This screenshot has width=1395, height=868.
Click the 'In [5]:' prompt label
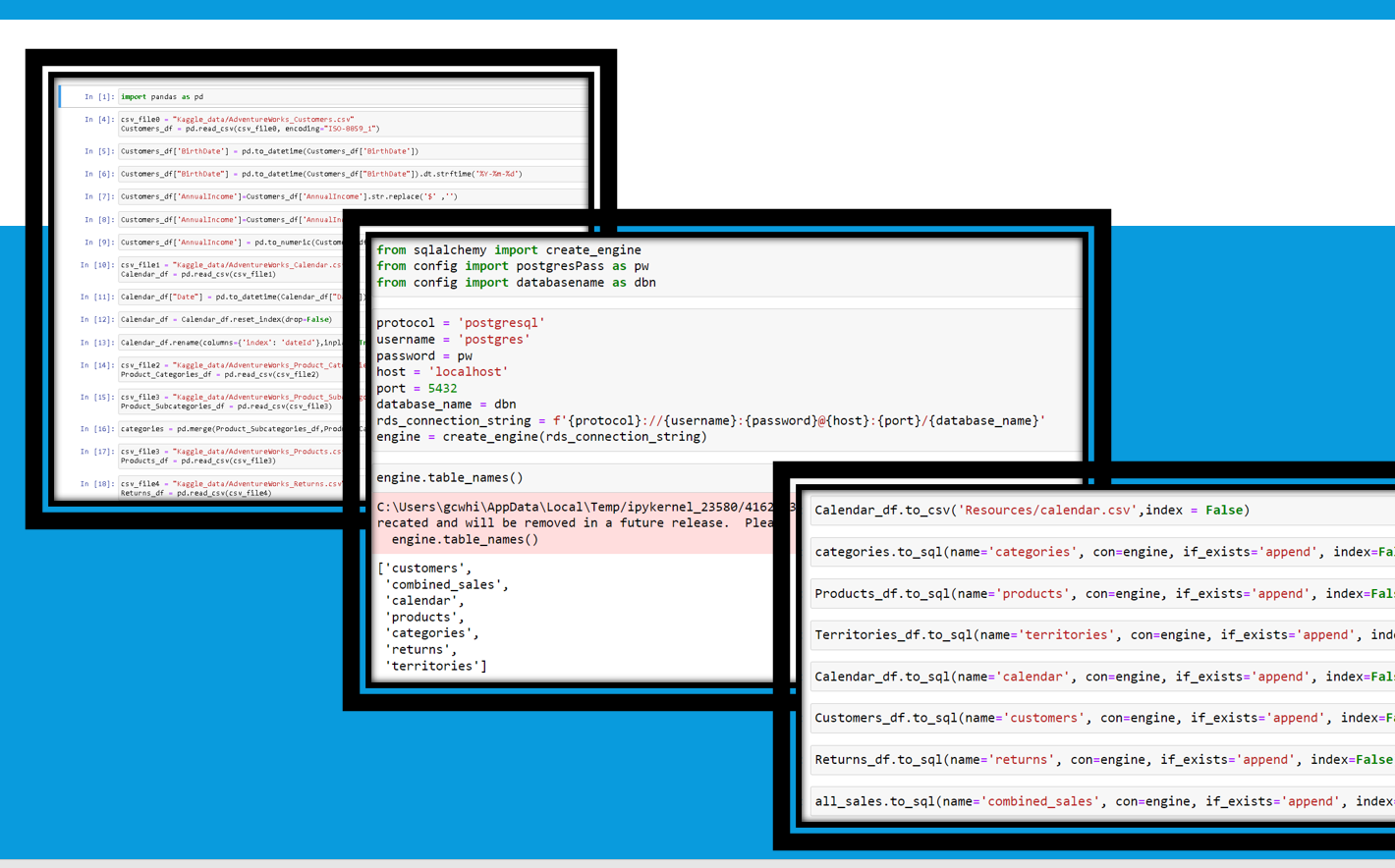pos(99,151)
